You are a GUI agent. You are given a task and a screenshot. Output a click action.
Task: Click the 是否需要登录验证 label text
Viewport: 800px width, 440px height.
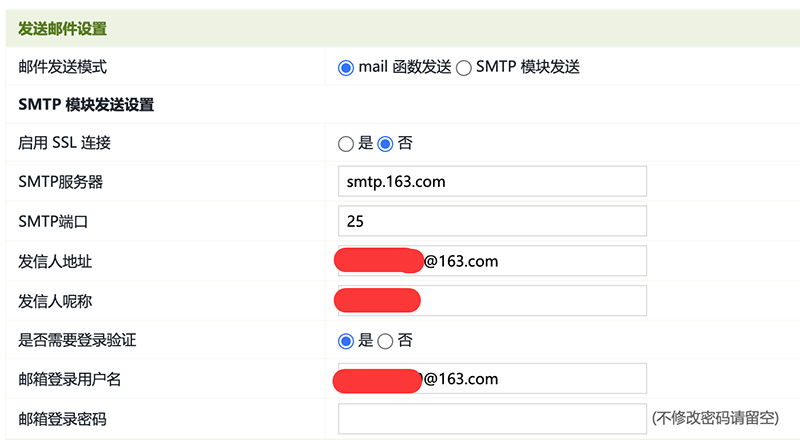(77, 341)
